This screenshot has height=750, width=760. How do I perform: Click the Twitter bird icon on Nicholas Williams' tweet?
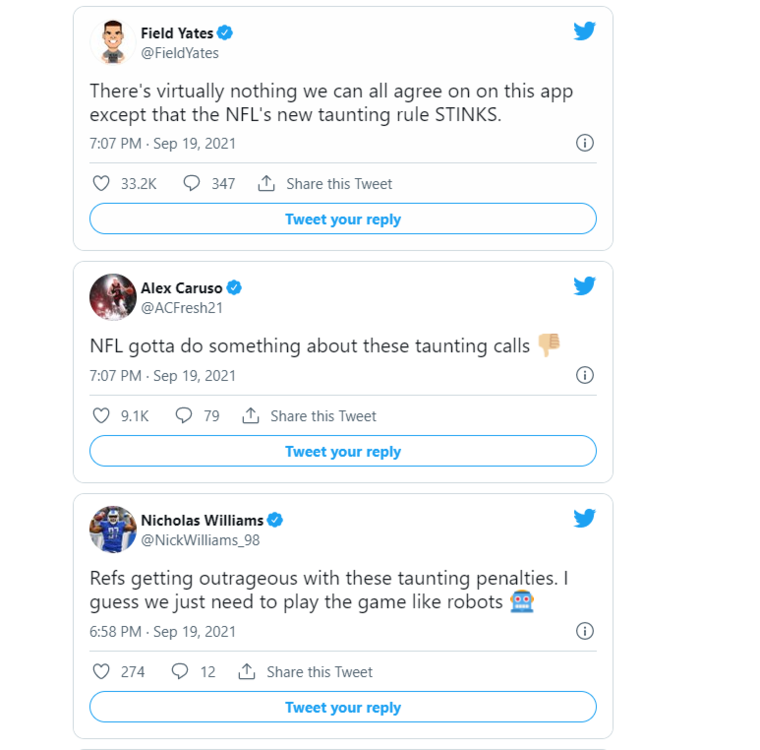585,518
